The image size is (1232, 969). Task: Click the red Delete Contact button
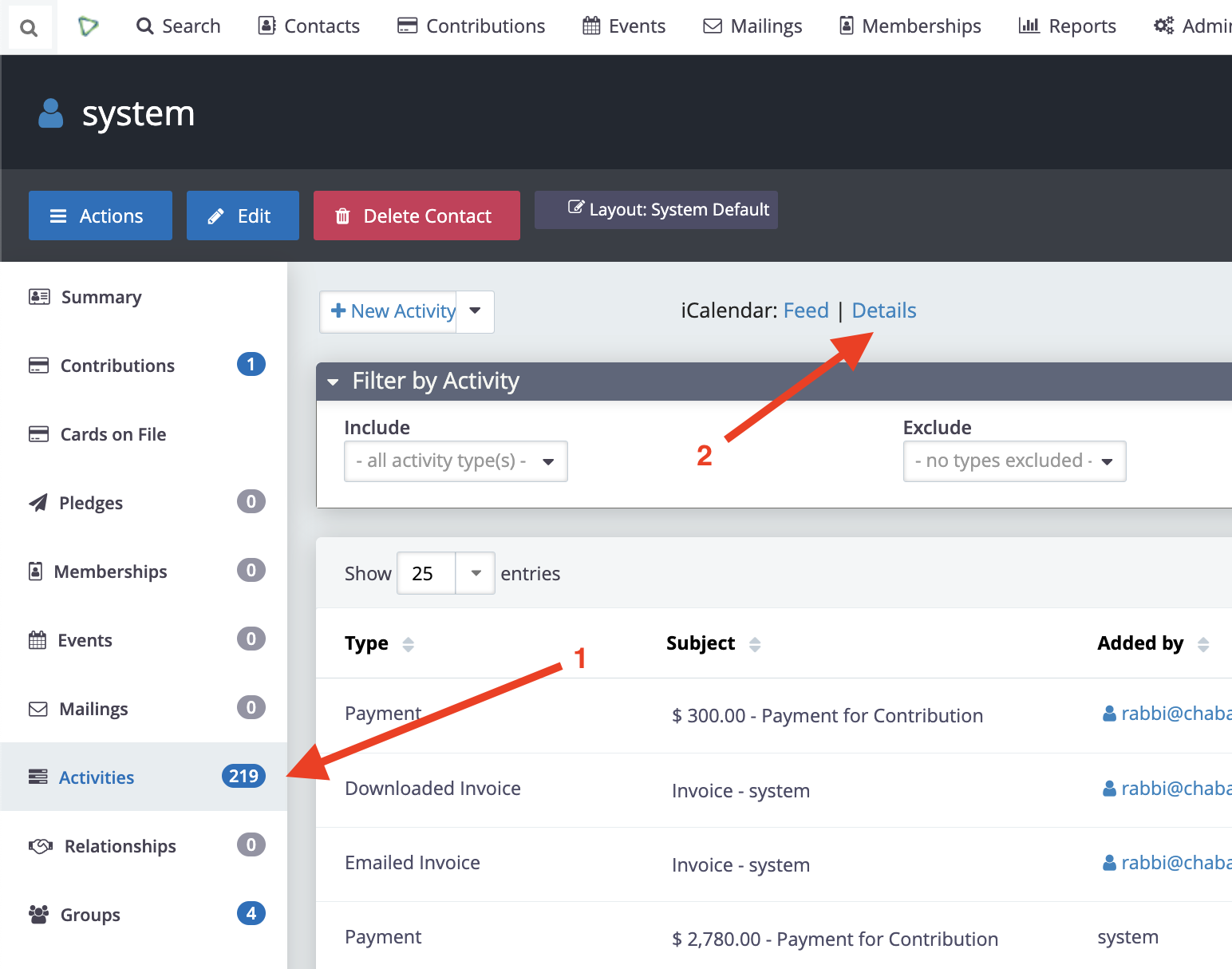(417, 216)
